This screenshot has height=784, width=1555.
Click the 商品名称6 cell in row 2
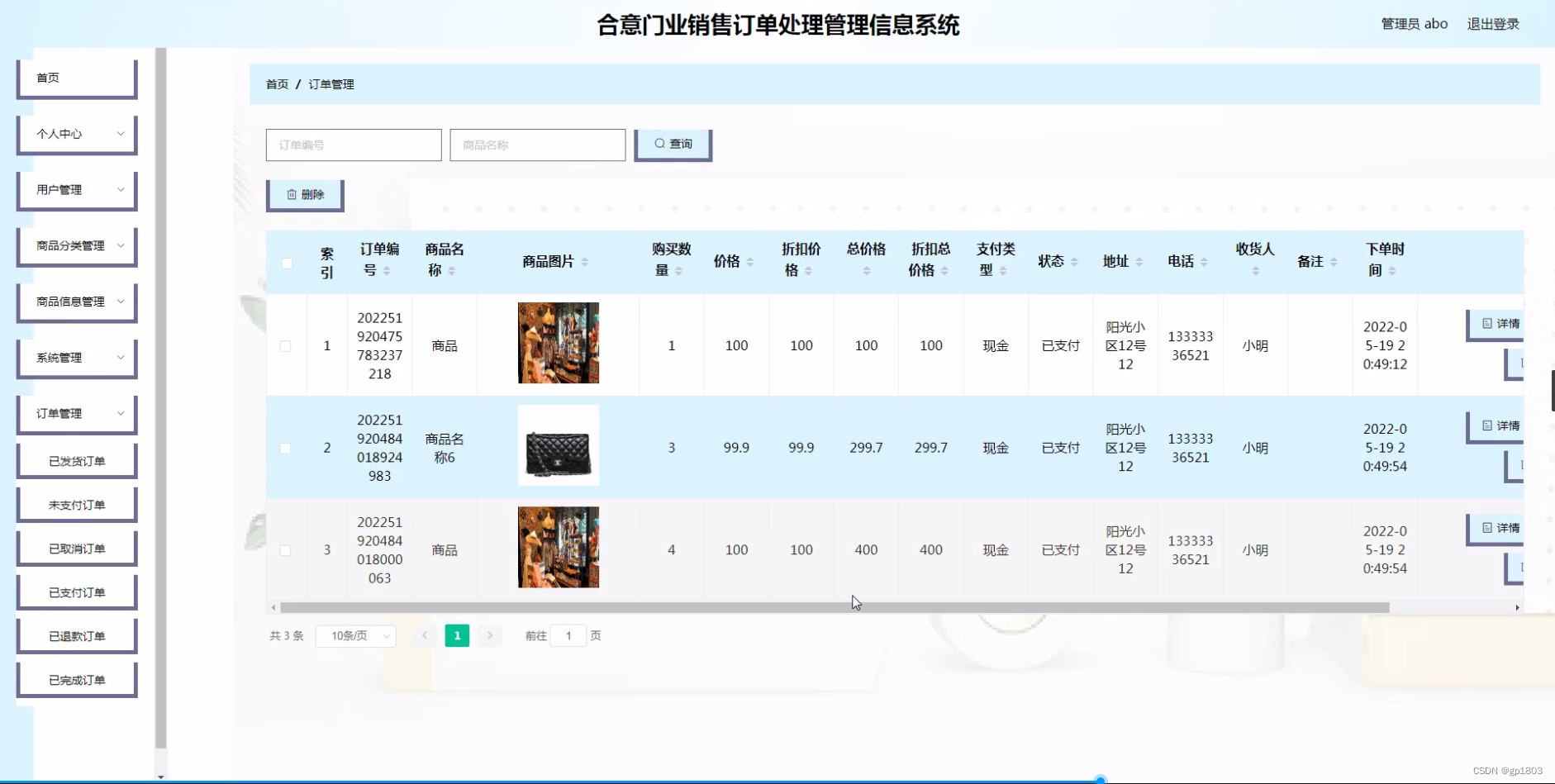pos(445,449)
